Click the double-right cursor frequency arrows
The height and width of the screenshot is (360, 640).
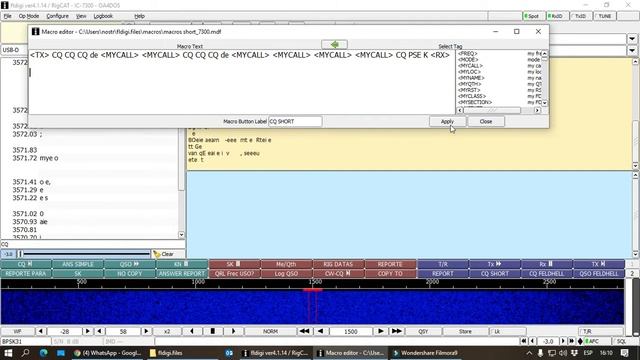click(x=396, y=331)
